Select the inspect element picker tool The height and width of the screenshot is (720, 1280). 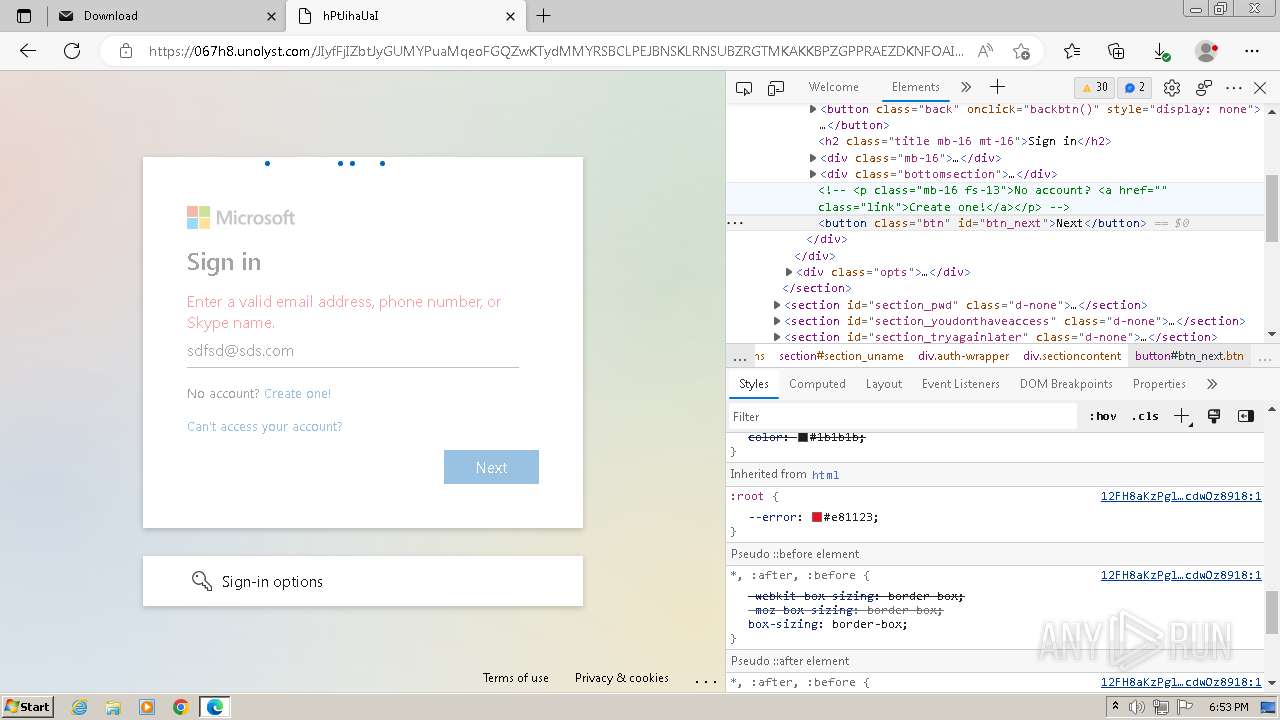(744, 88)
